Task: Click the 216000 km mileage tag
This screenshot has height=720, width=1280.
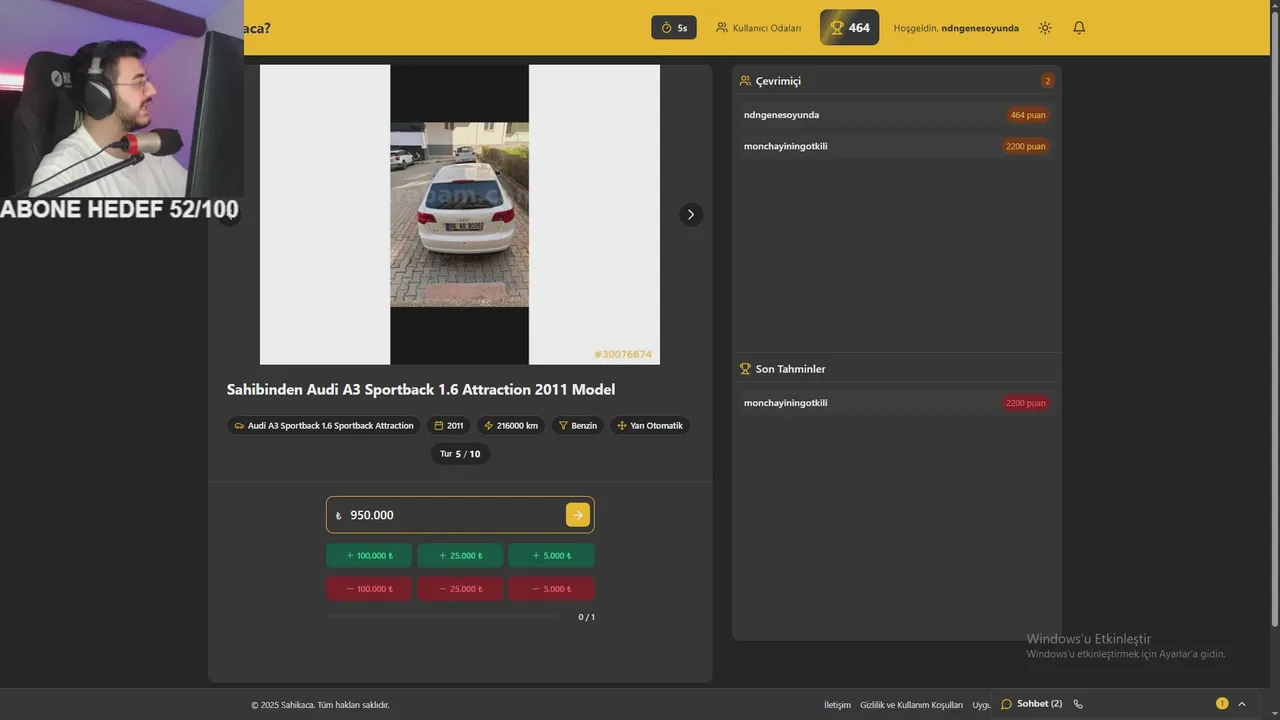Action: click(x=511, y=426)
